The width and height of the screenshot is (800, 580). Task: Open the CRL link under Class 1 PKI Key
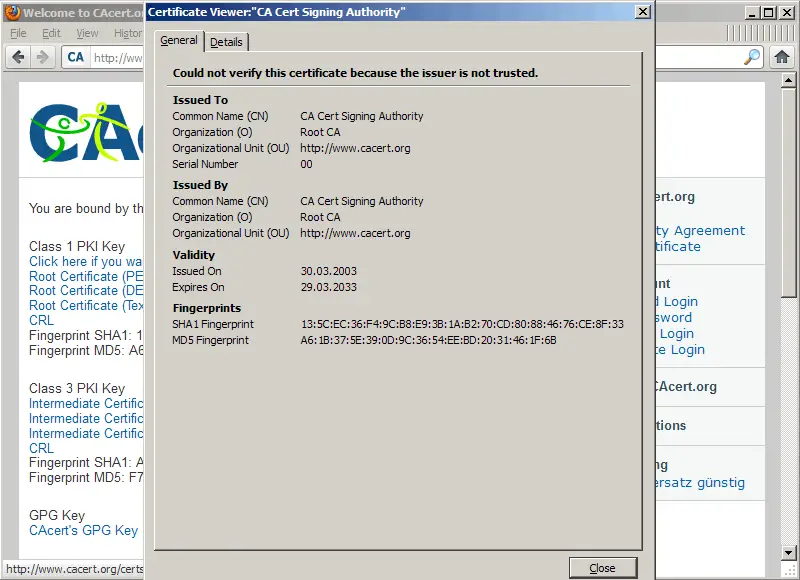[41, 320]
